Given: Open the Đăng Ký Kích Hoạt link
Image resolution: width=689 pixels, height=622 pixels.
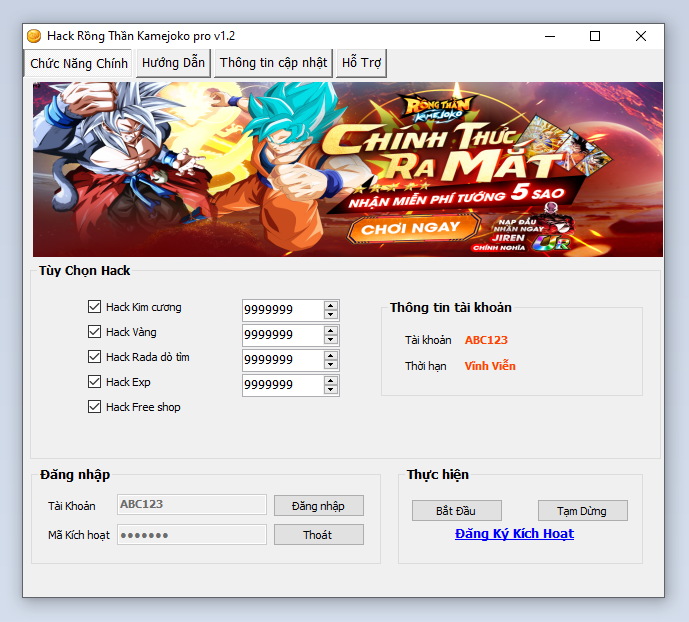Looking at the screenshot, I should point(514,534).
